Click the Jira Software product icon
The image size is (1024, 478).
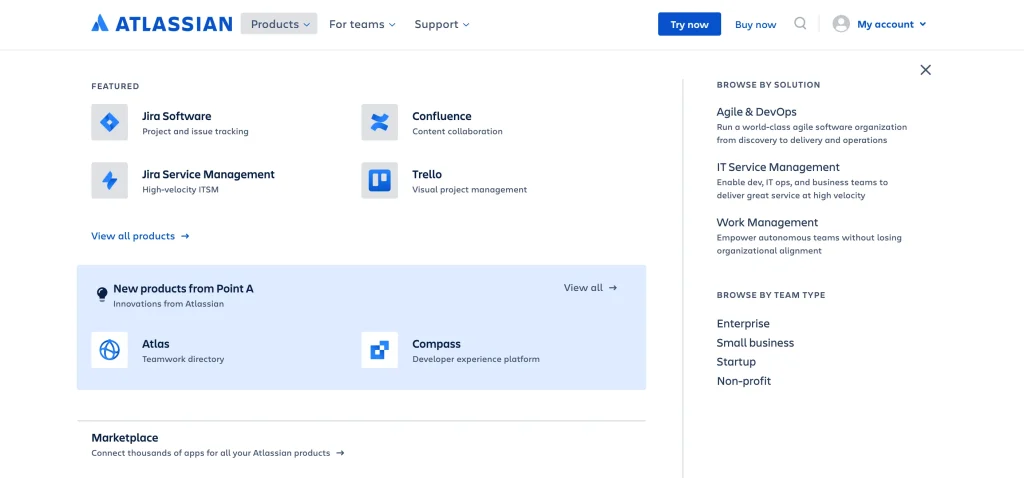point(109,123)
